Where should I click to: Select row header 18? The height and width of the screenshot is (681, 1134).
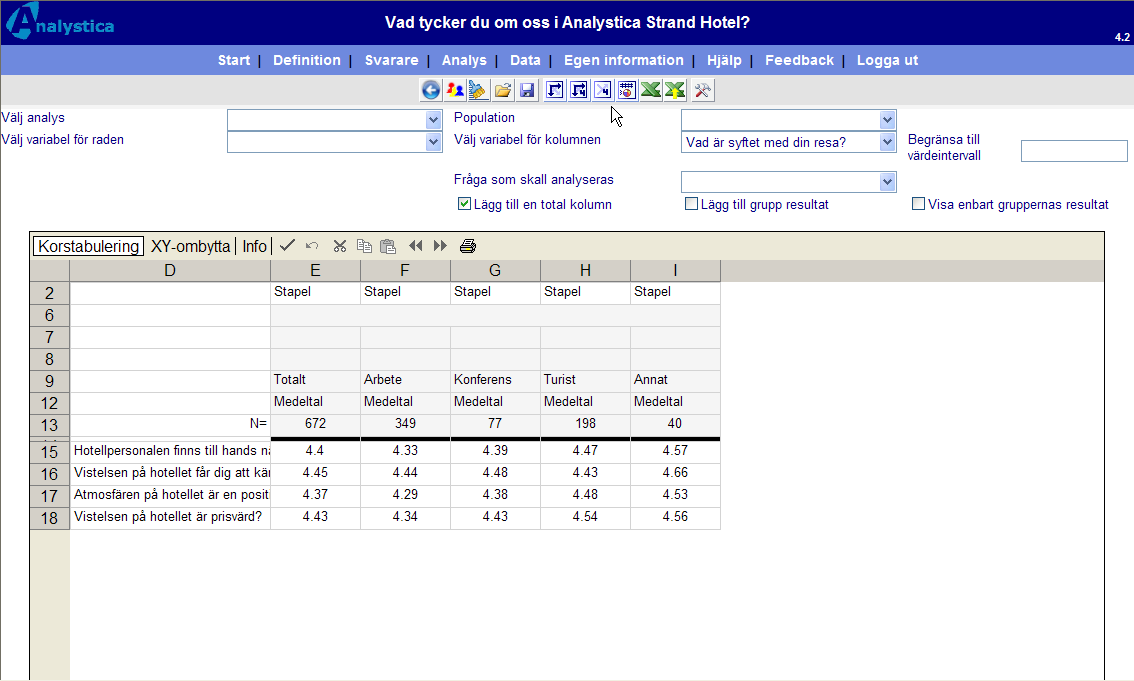[x=49, y=518]
